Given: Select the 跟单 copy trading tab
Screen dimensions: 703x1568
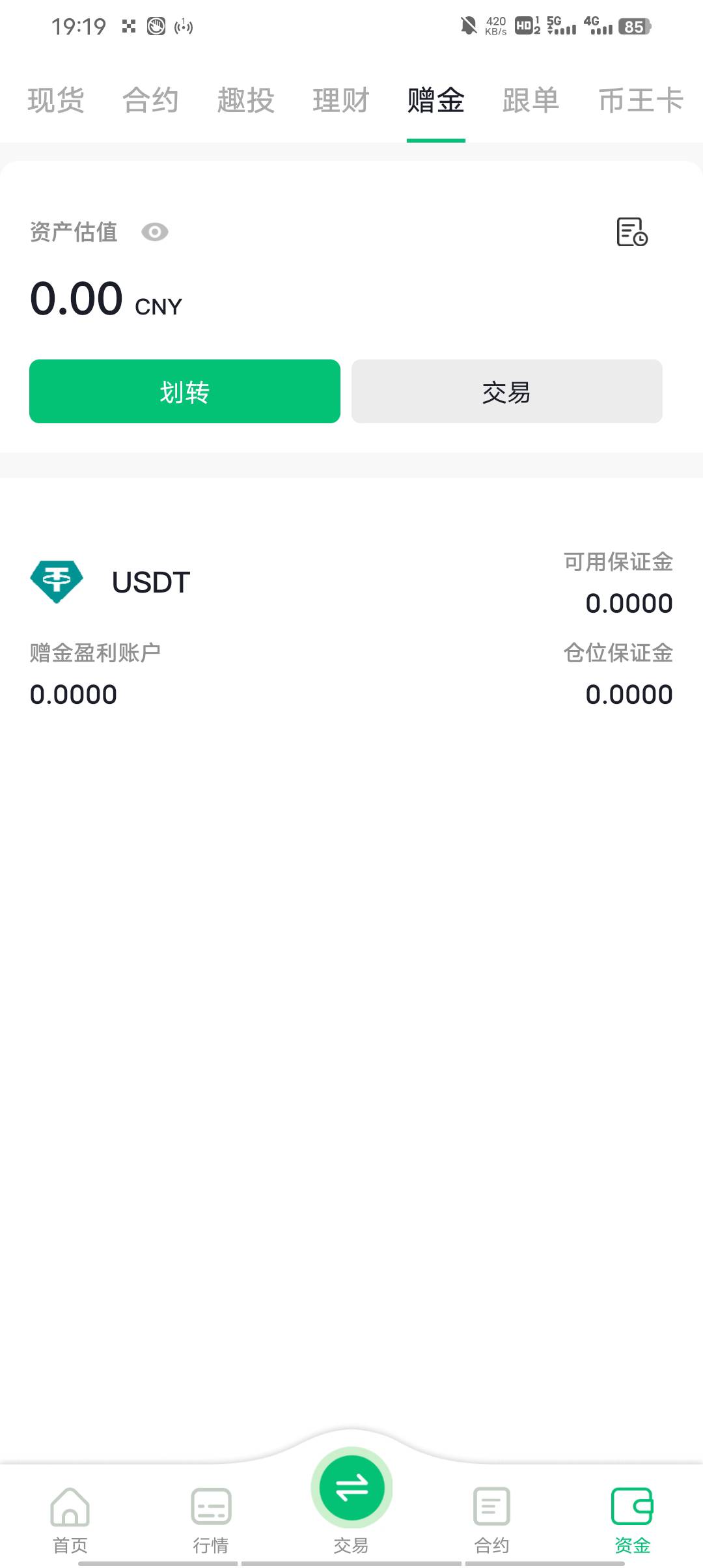Looking at the screenshot, I should point(531,100).
